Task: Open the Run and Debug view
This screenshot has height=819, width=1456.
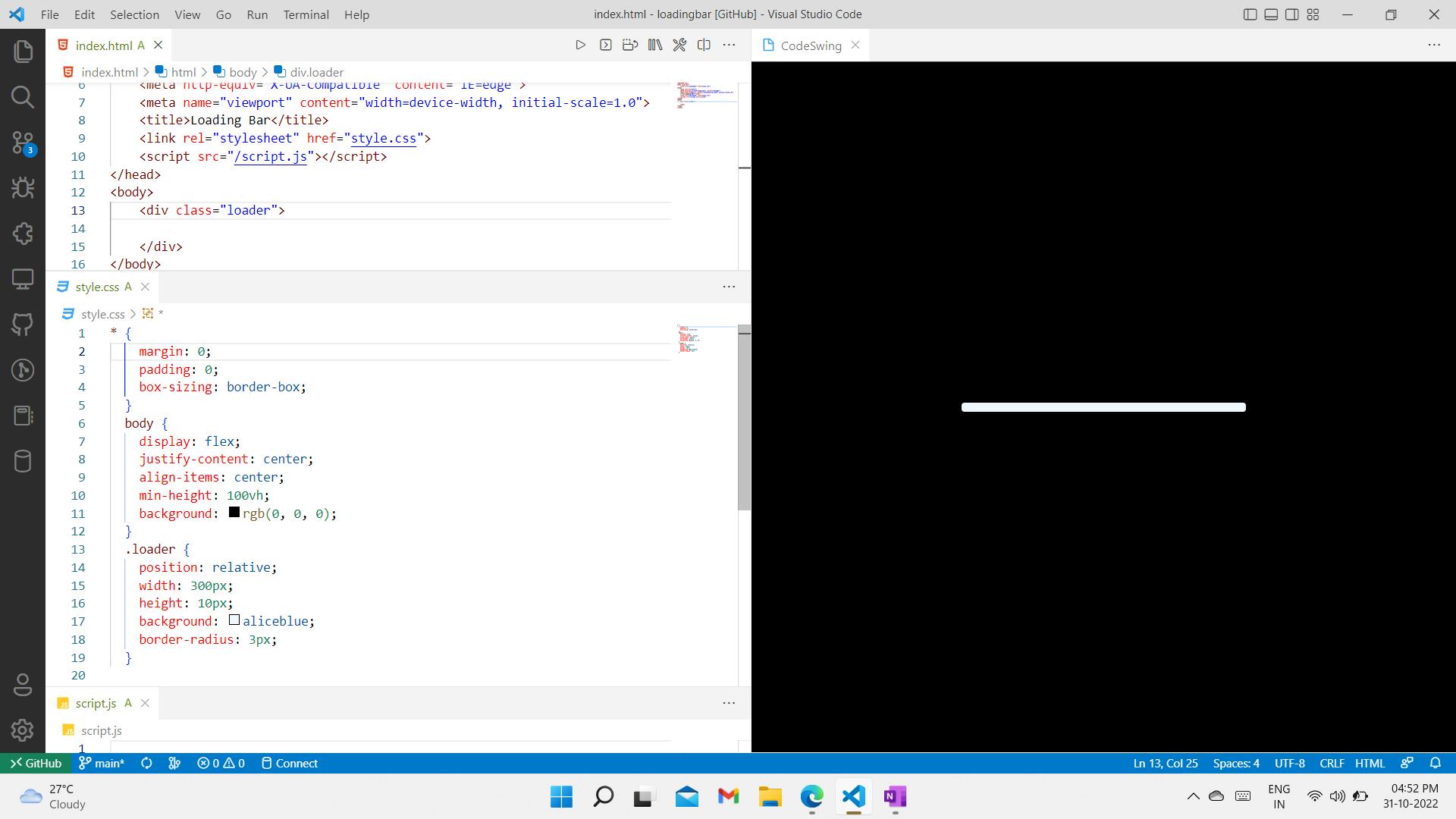Action: click(23, 187)
